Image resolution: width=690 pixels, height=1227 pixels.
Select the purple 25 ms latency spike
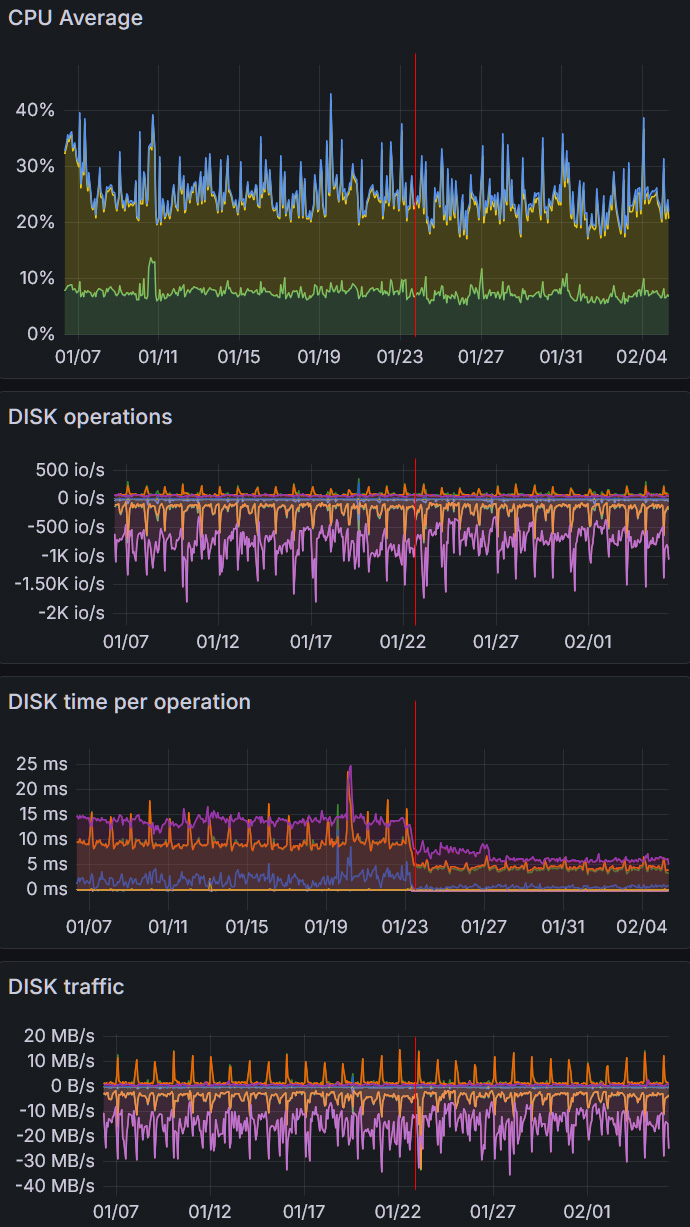(x=349, y=768)
